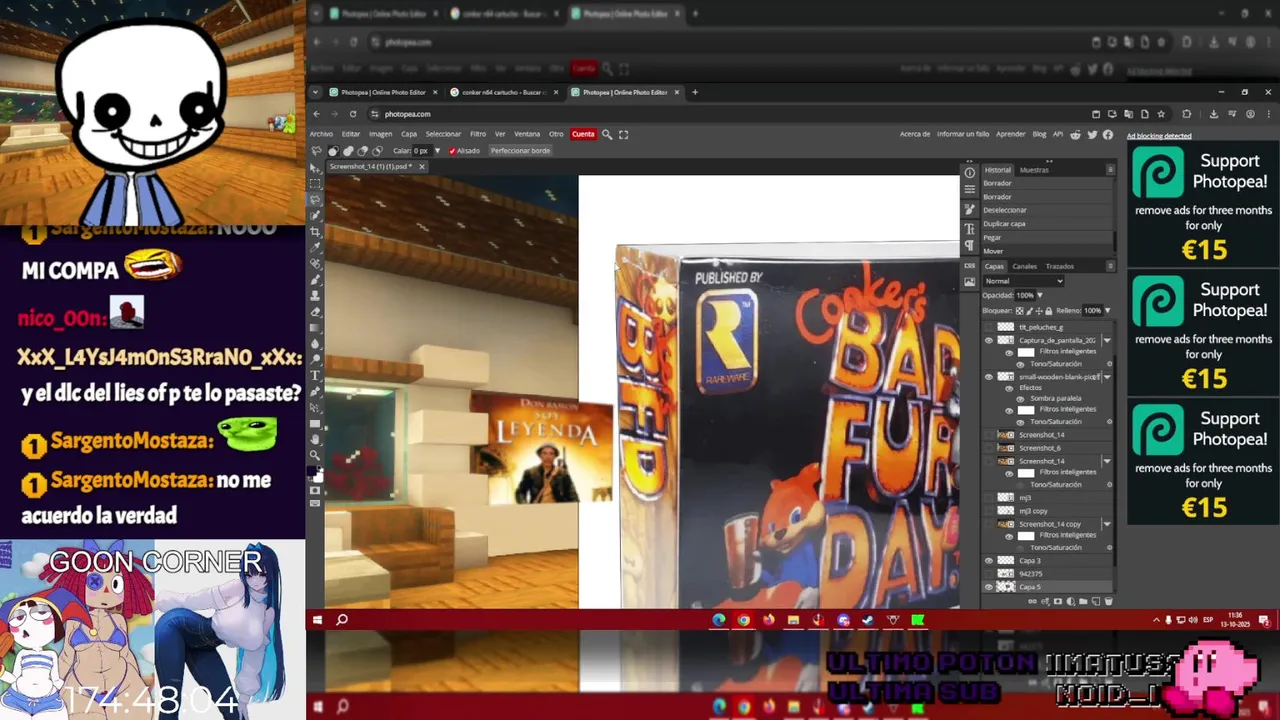
Task: Show the mj3 copy layer
Action: 988,511
